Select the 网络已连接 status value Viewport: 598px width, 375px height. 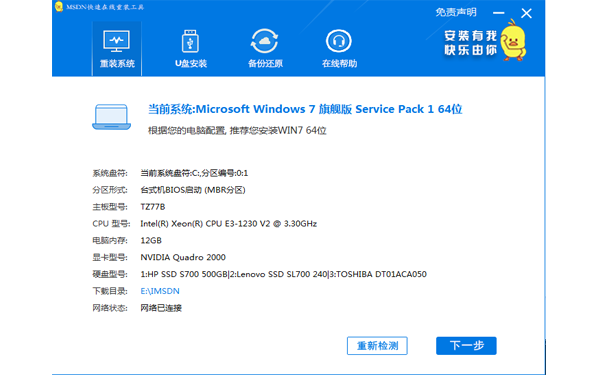(x=161, y=308)
